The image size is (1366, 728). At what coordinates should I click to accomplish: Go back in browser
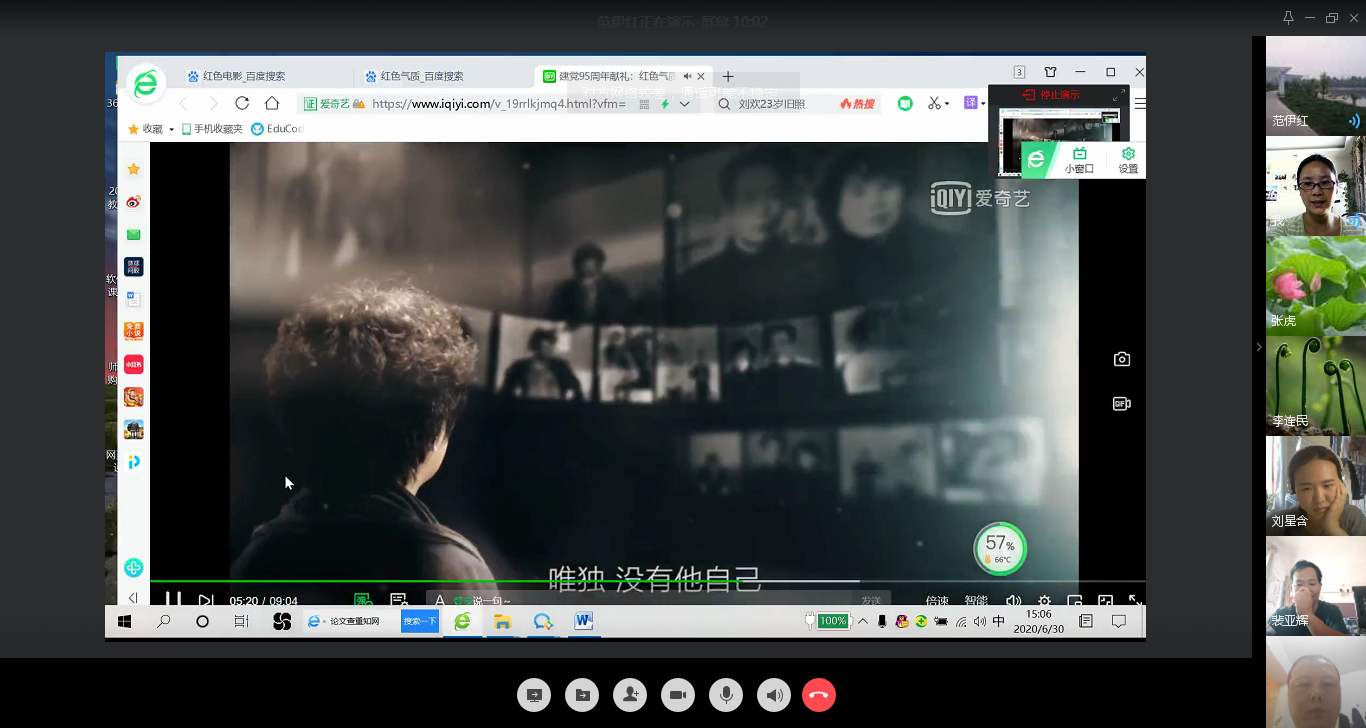183,104
